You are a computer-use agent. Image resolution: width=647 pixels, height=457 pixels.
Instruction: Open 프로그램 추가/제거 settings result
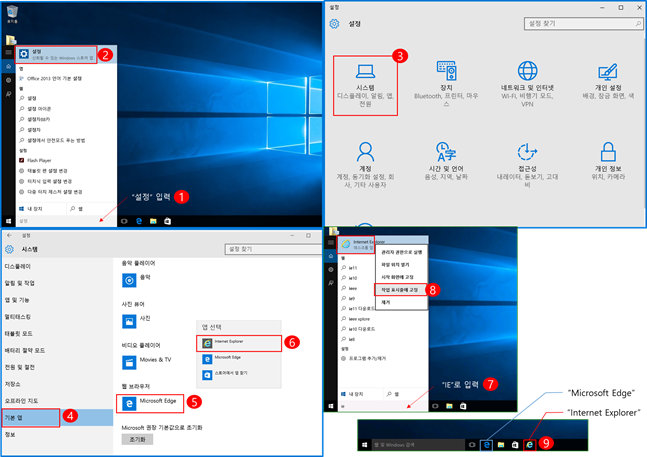tap(363, 358)
